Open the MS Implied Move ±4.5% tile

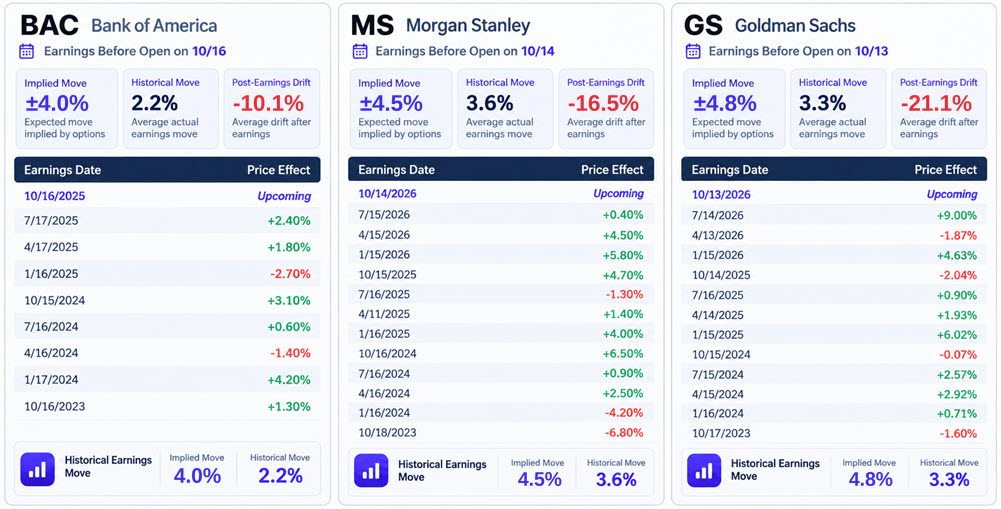coord(401,109)
